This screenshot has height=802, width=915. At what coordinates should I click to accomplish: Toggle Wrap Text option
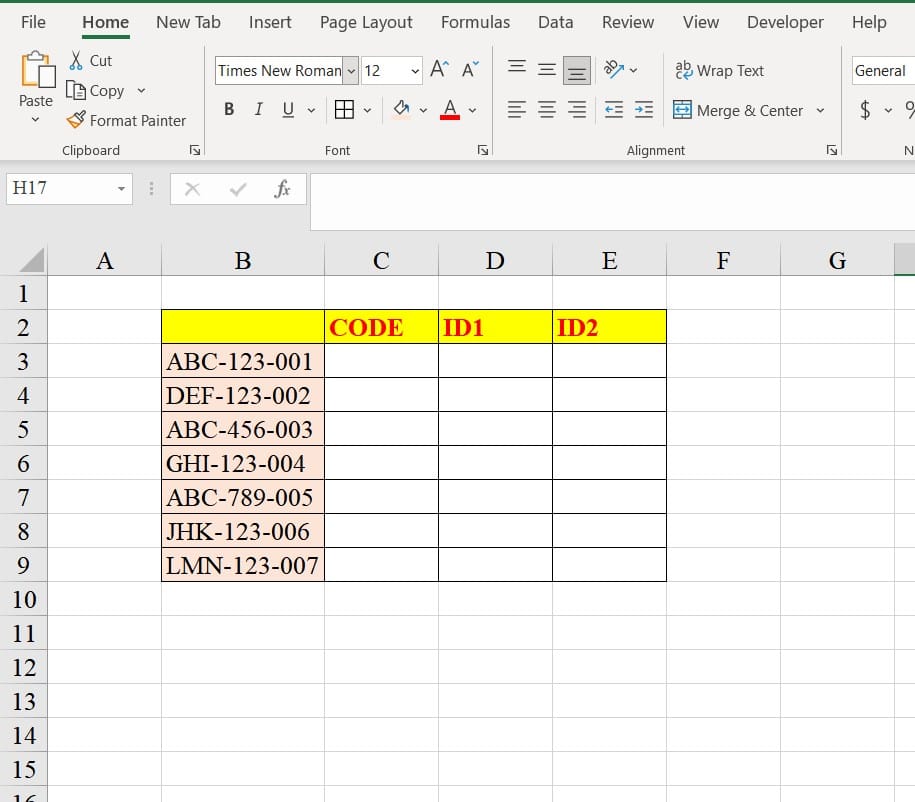720,70
